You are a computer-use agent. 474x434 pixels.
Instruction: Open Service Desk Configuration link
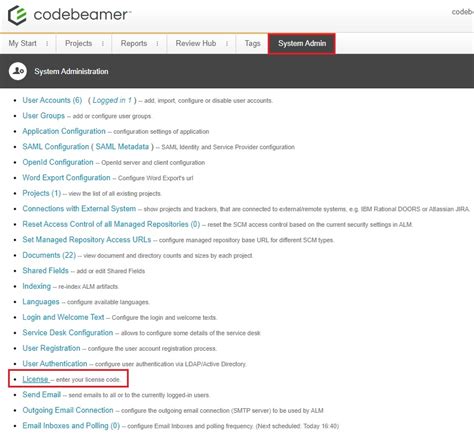pyautogui.click(x=68, y=333)
